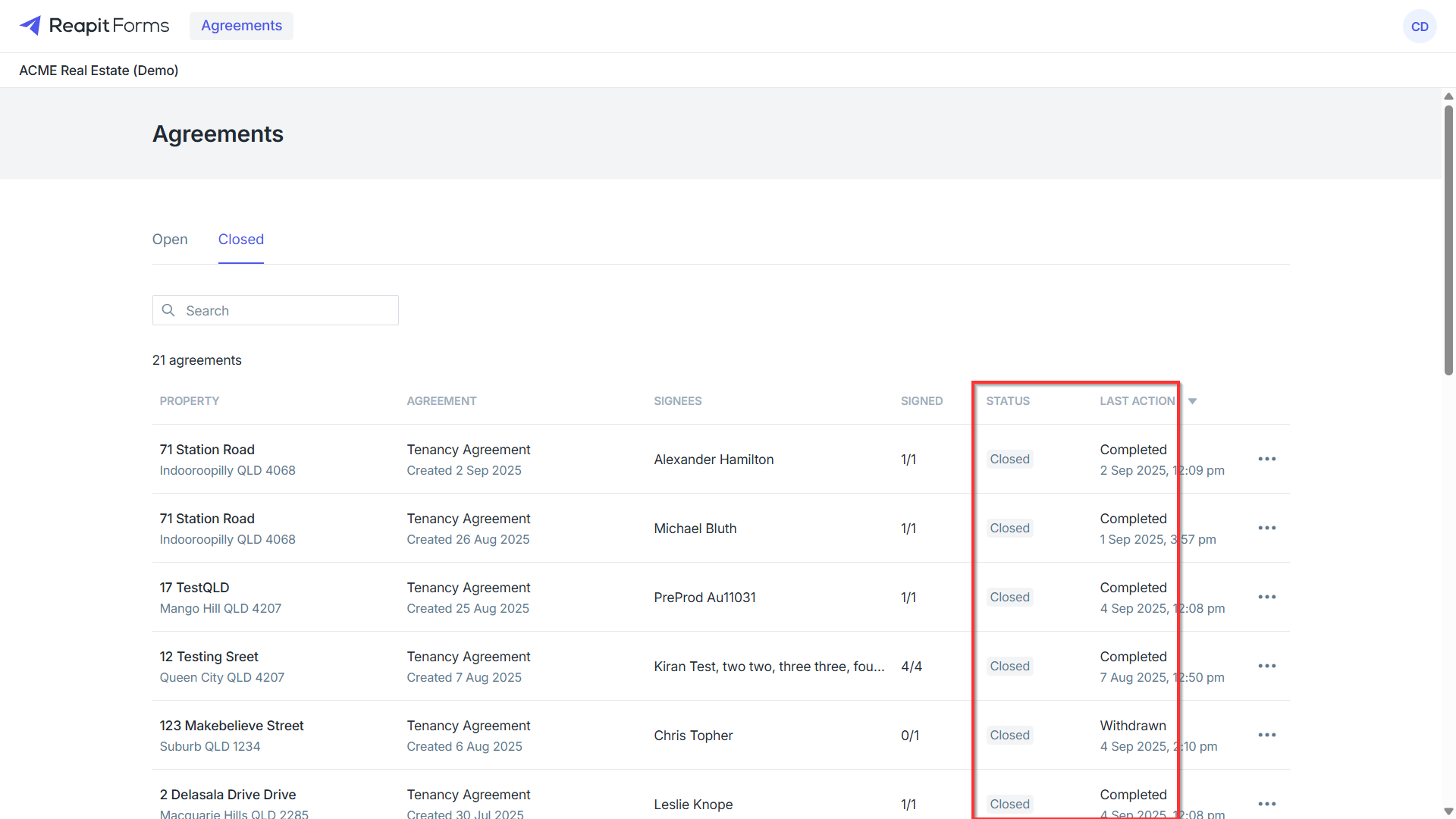Open more options for Kiran Test agreement

tap(1266, 666)
